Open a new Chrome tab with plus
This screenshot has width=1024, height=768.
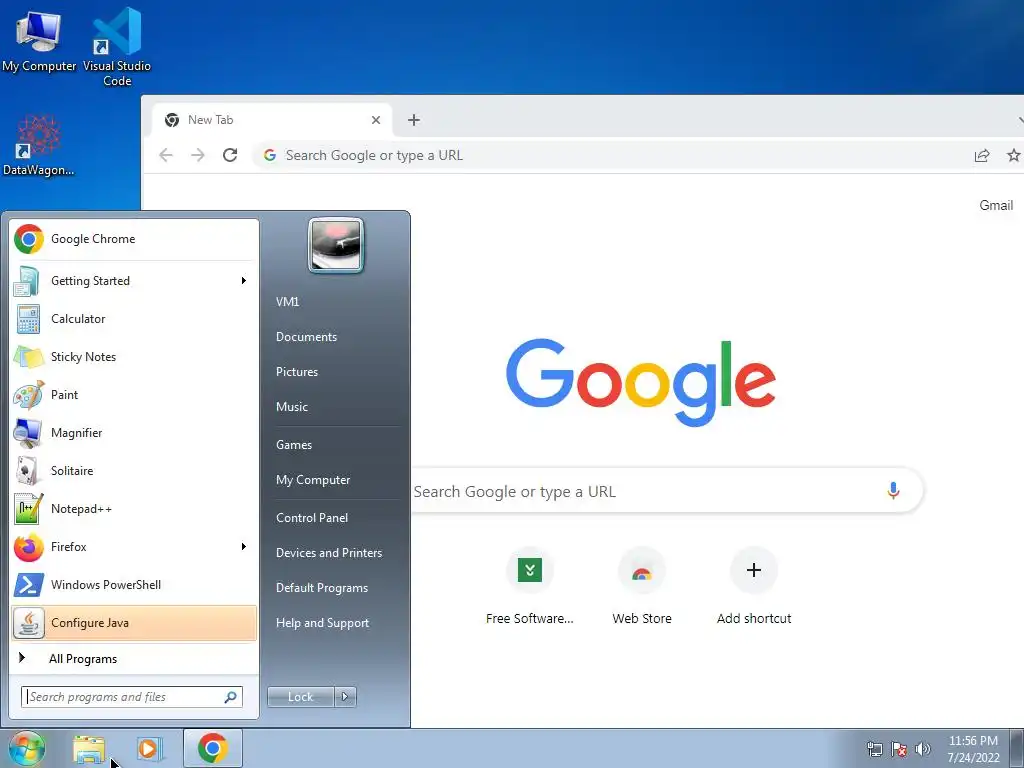tap(413, 120)
